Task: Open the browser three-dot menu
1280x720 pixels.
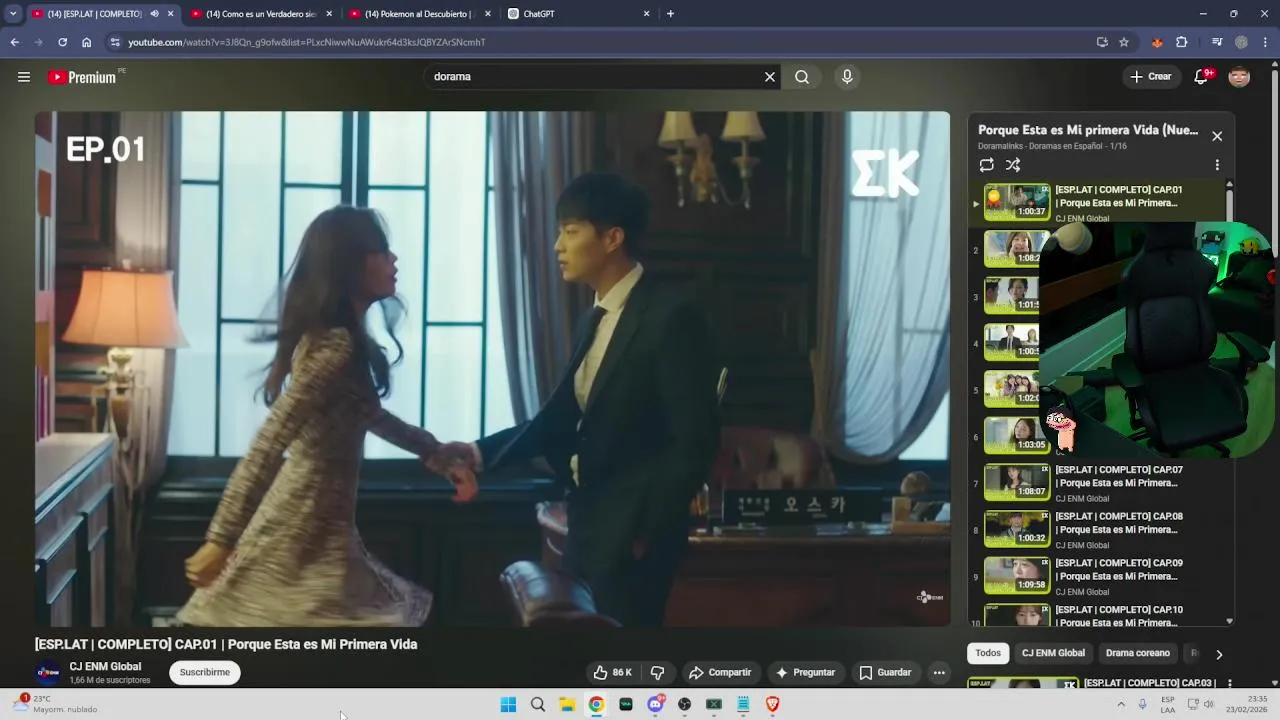Action: point(1266,42)
